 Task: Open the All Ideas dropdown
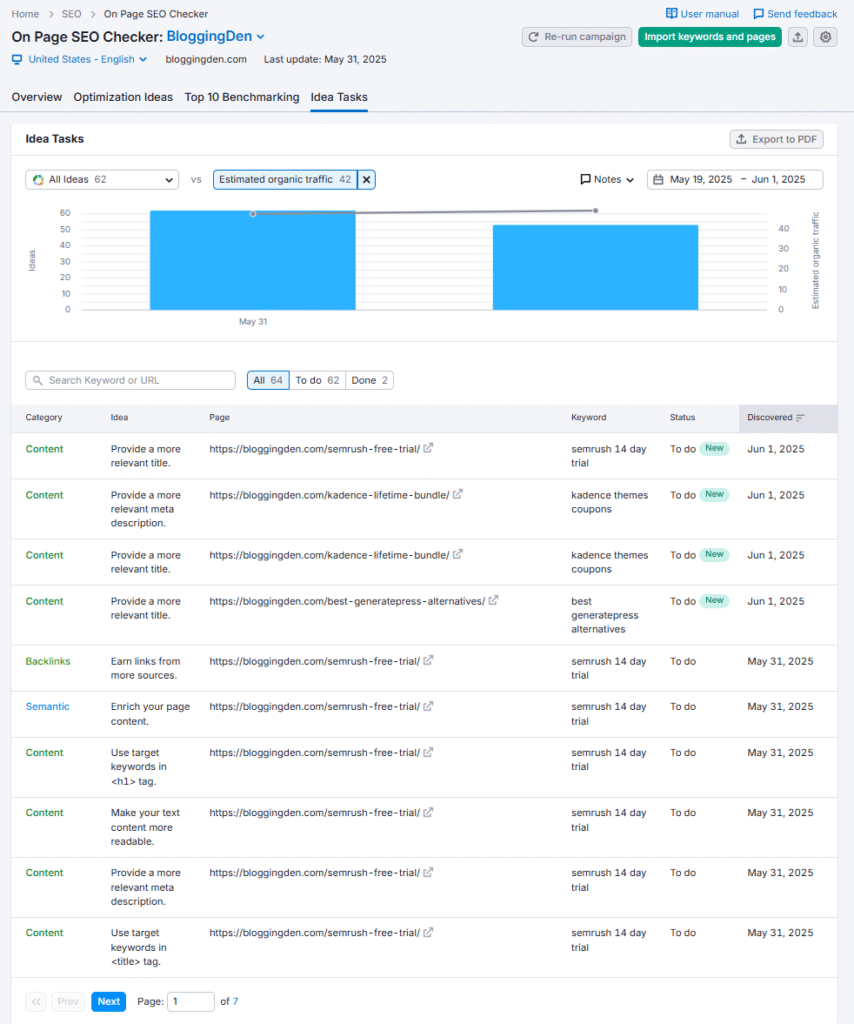click(x=100, y=179)
